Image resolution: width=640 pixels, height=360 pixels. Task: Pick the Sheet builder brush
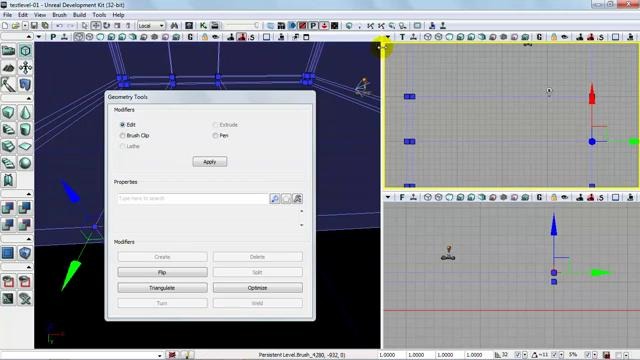pyautogui.click(x=25, y=146)
